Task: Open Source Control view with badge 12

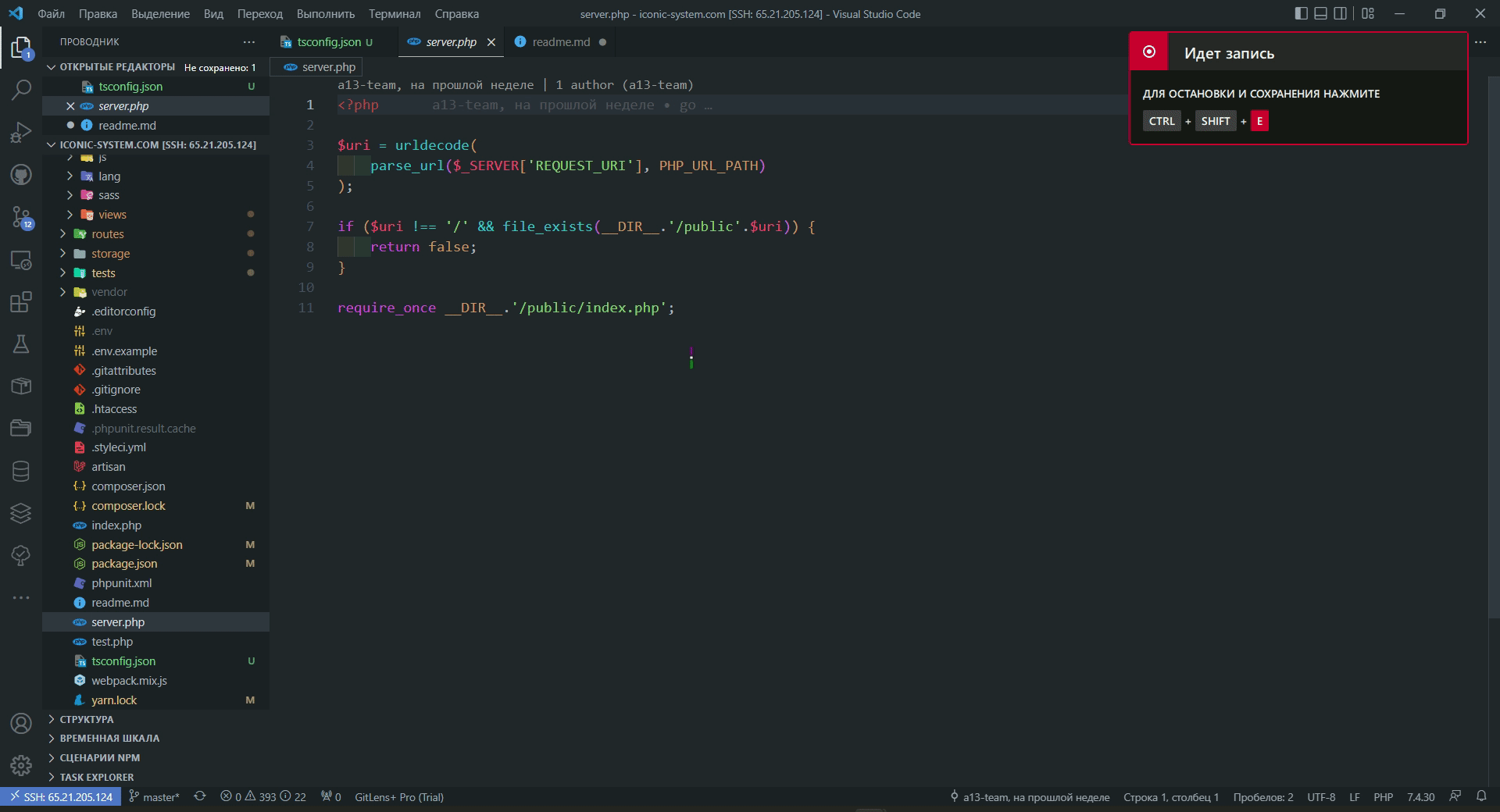Action: coord(21,217)
